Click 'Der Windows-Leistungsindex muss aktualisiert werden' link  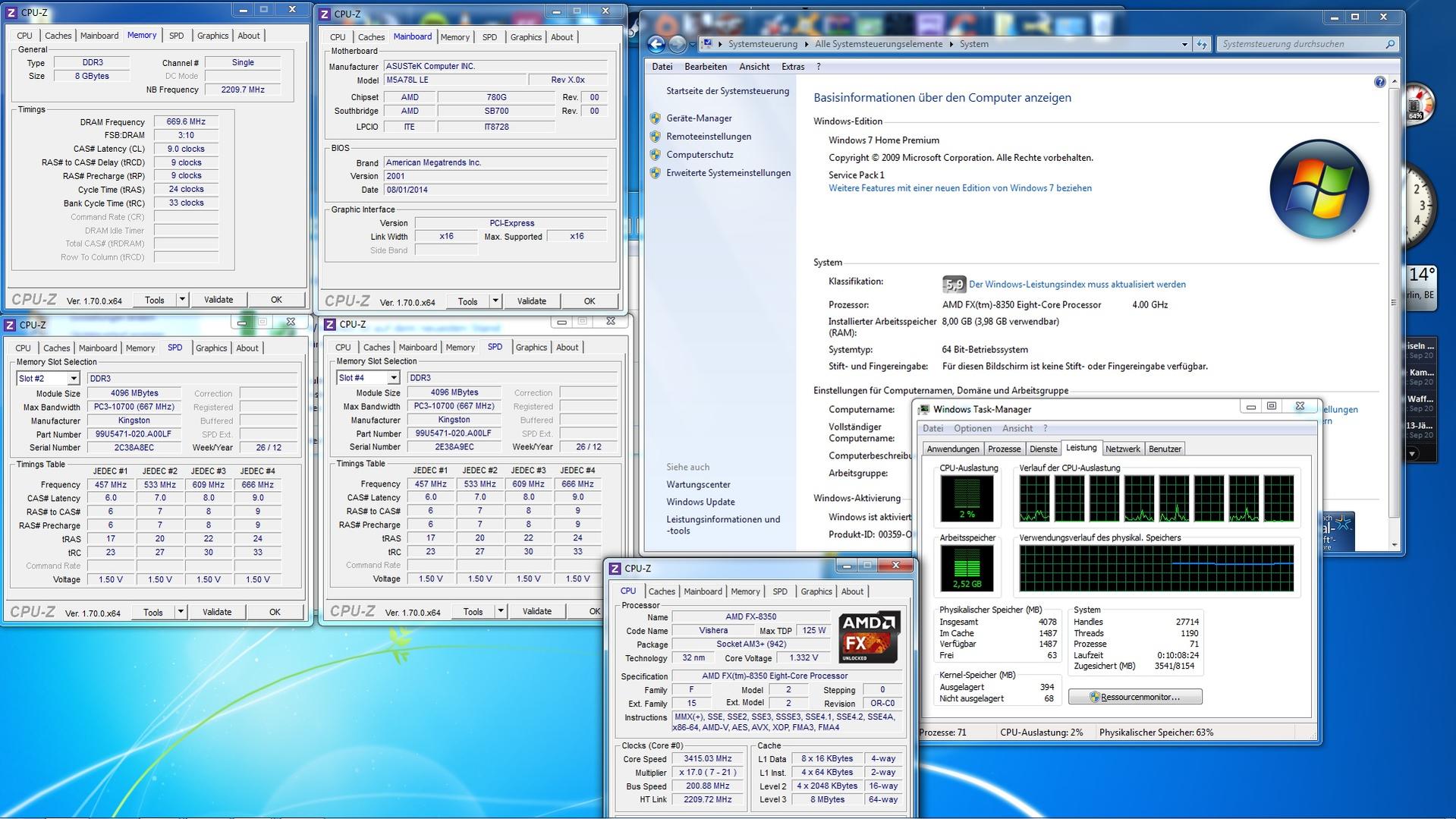pyautogui.click(x=1077, y=285)
